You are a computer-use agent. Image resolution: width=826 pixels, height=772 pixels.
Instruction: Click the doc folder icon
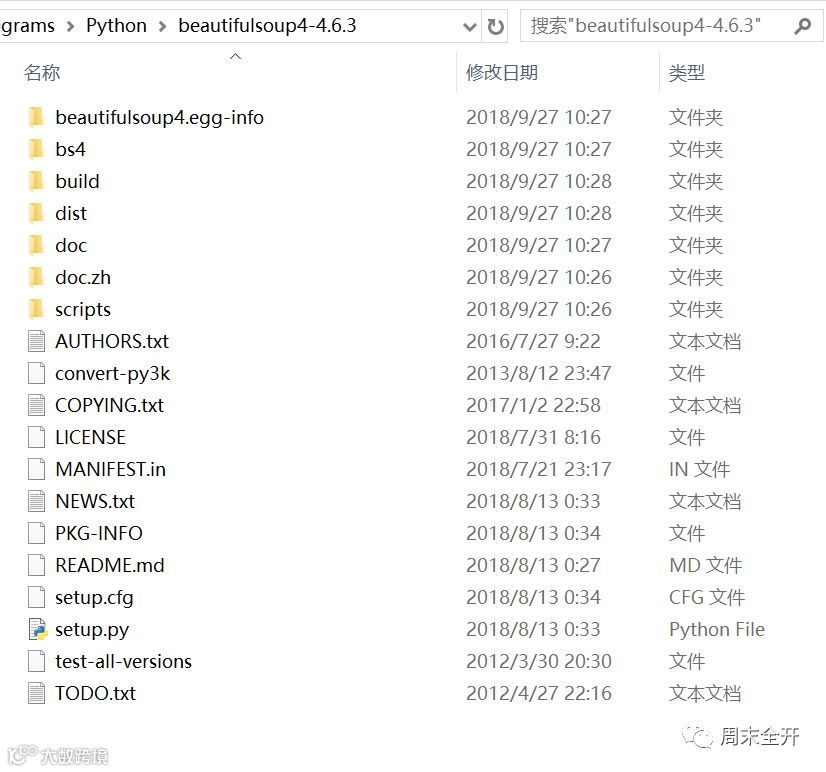click(x=36, y=245)
